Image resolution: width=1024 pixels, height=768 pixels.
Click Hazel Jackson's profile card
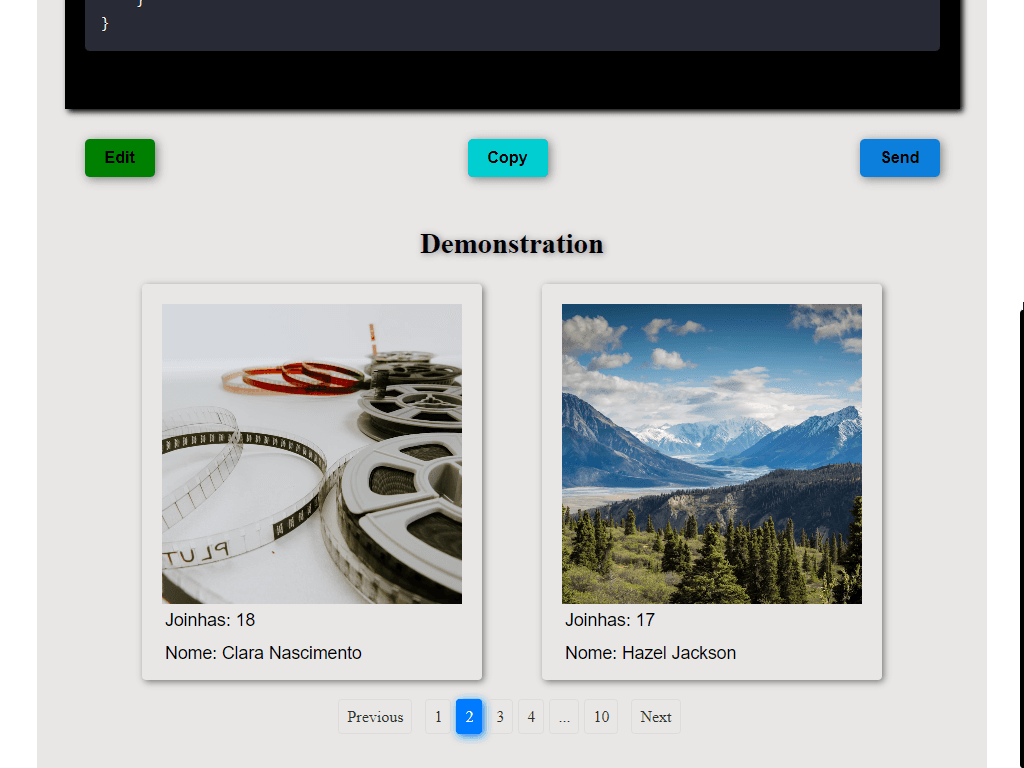tap(711, 480)
